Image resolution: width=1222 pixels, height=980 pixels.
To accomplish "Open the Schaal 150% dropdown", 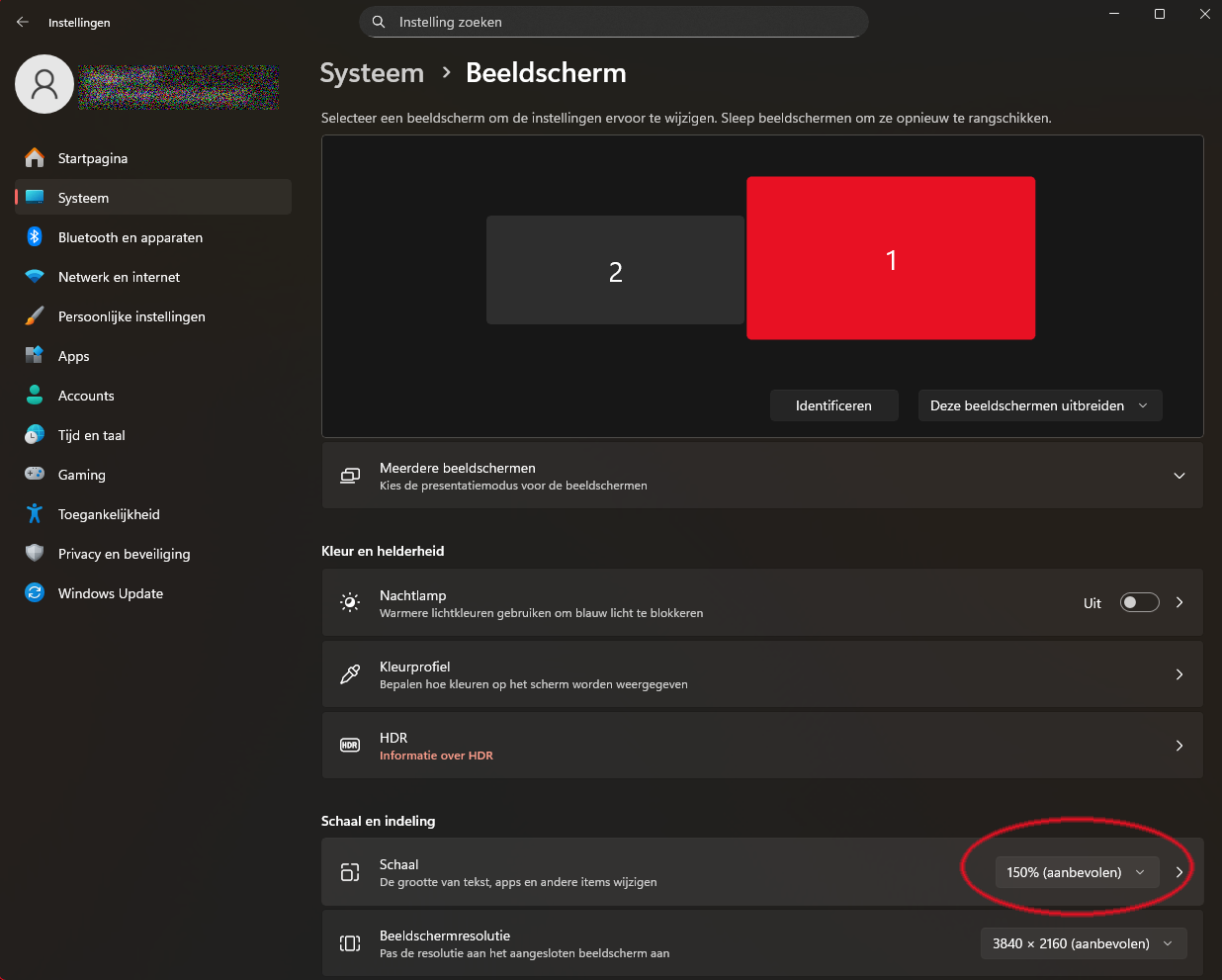I will [x=1076, y=872].
